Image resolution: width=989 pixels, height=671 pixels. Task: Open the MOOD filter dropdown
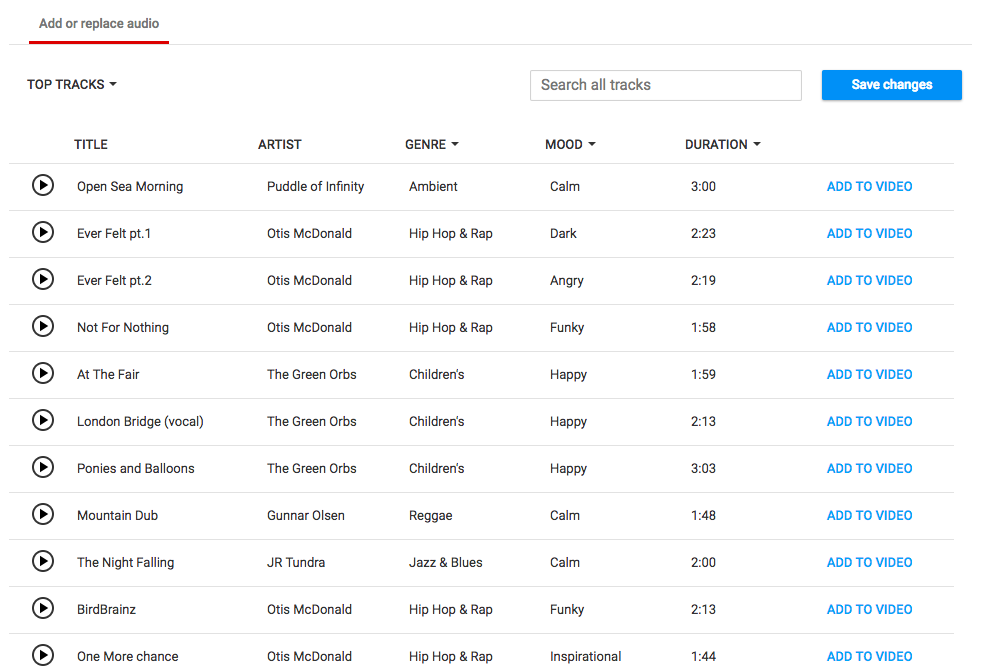coord(570,144)
